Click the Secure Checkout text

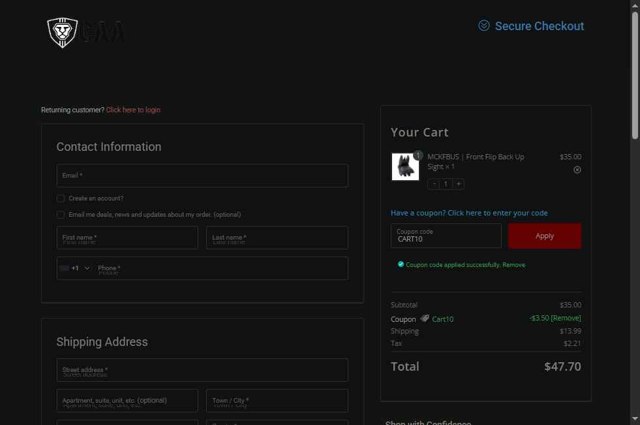540,26
